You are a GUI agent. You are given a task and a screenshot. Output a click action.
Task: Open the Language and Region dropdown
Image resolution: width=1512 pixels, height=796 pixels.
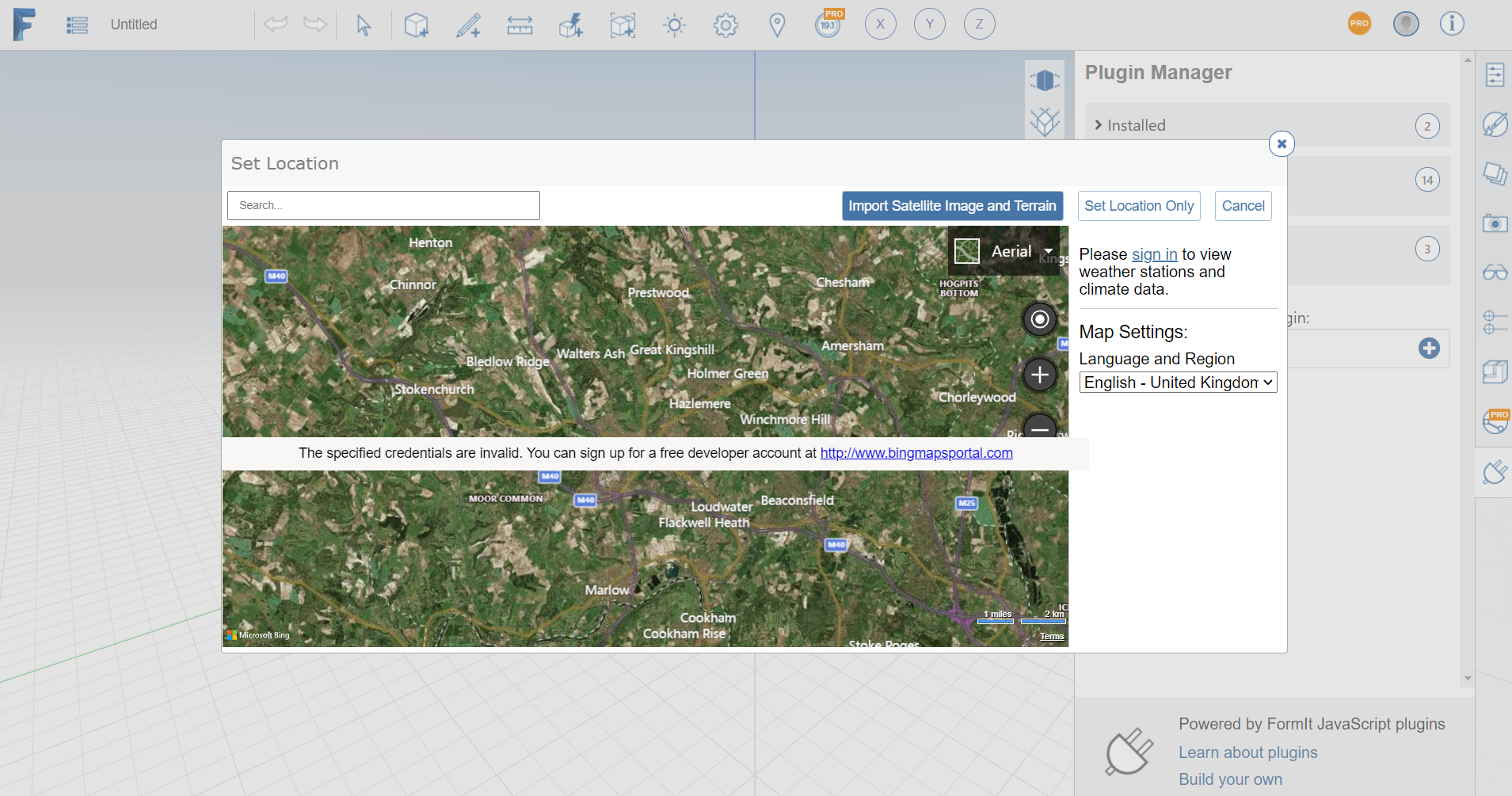click(x=1177, y=383)
